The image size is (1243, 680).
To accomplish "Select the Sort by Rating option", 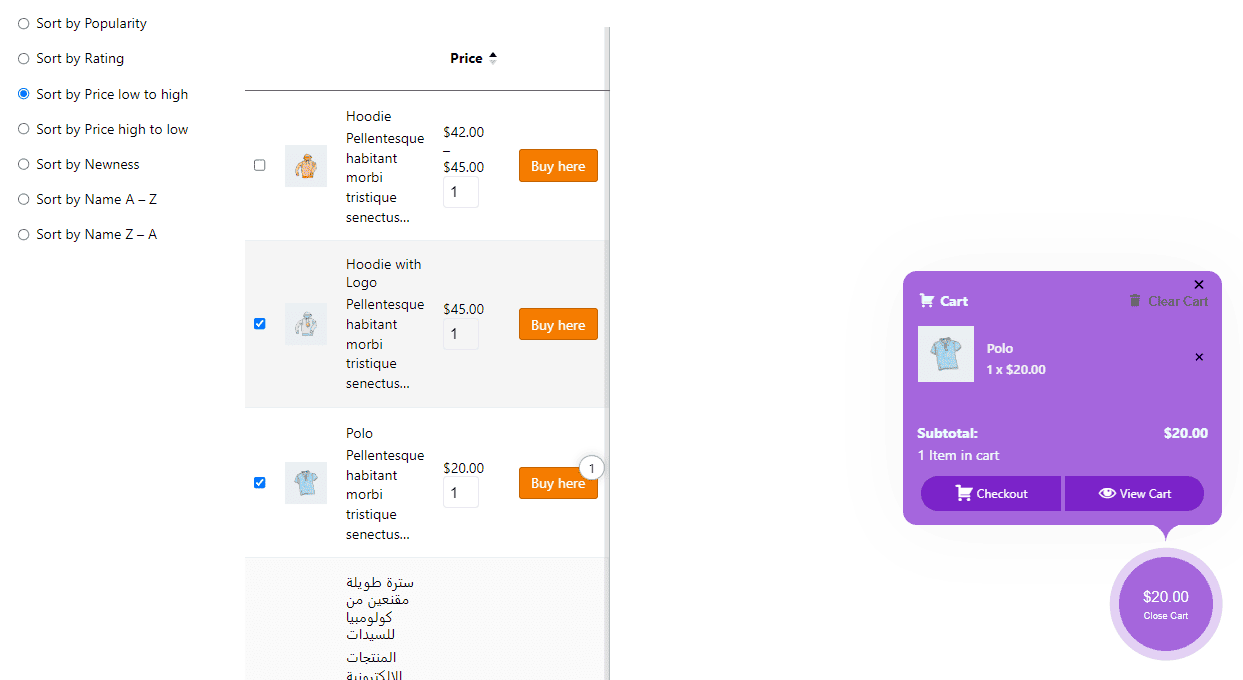I will [x=23, y=58].
